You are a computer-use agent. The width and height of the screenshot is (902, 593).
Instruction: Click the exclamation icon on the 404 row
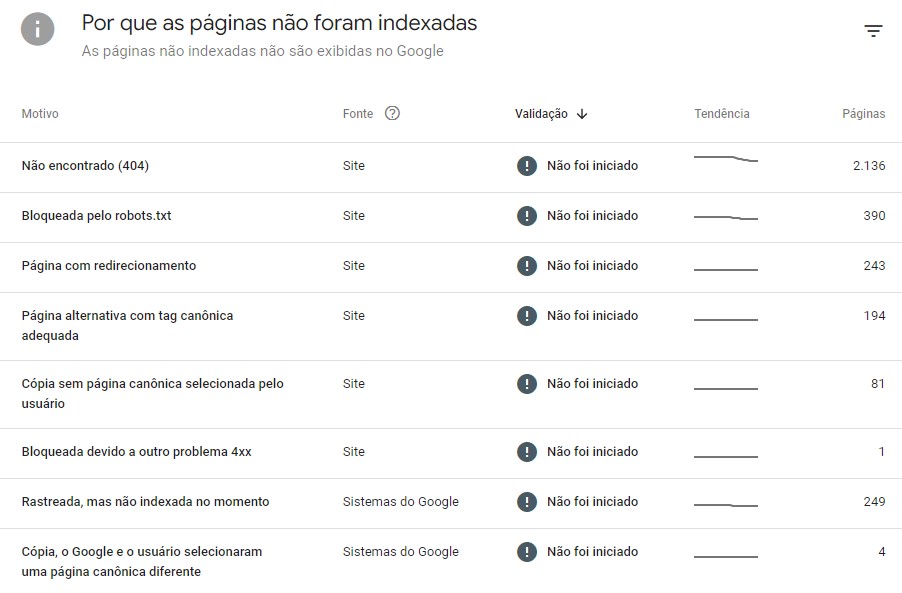[527, 165]
